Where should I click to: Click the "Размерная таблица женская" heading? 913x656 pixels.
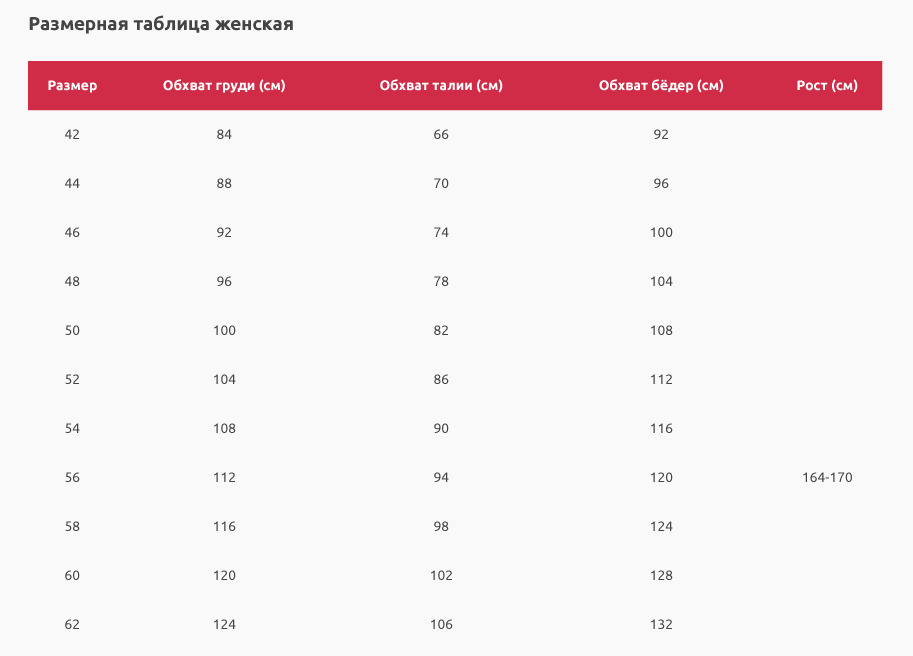[161, 24]
